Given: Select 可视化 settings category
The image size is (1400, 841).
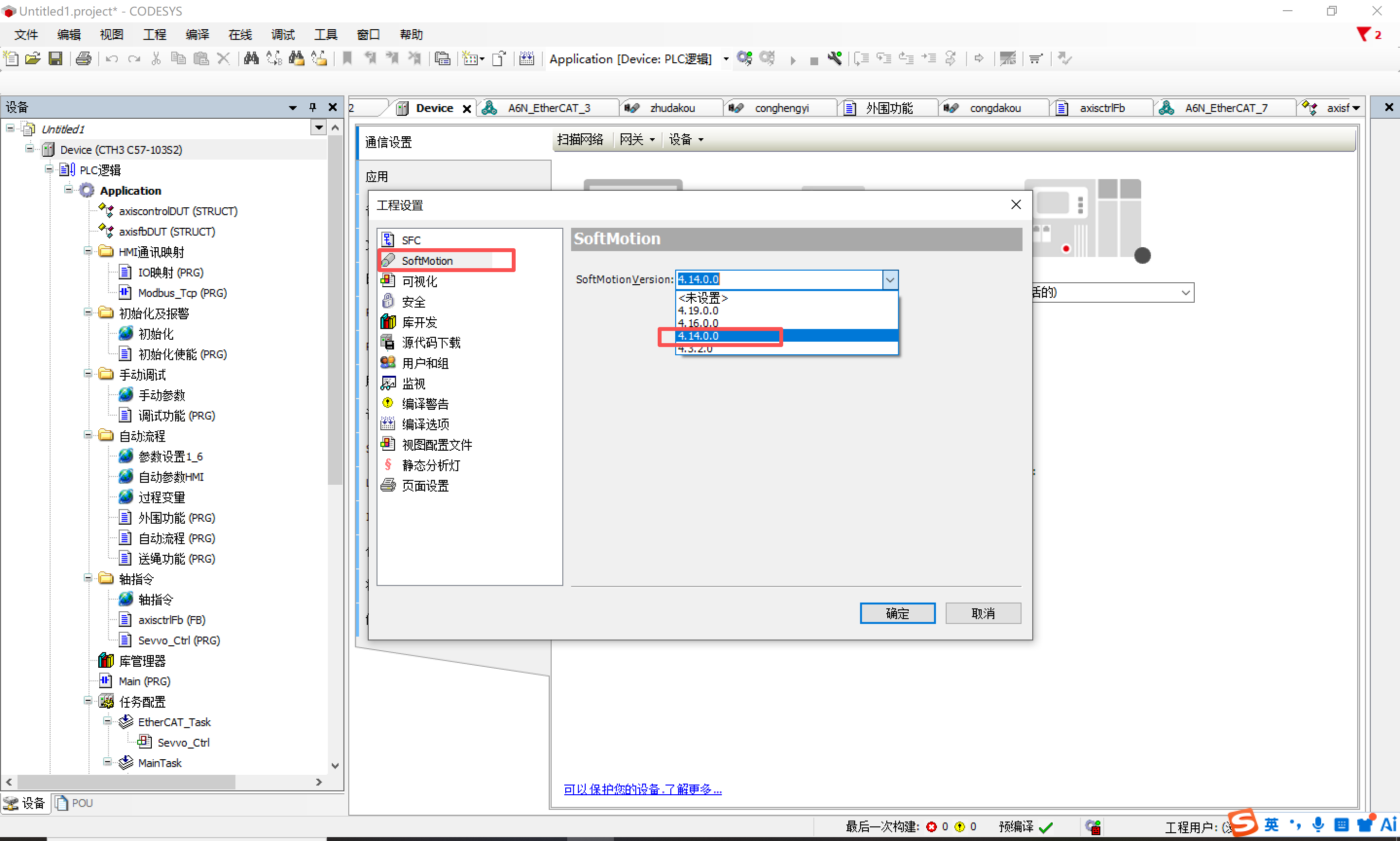Looking at the screenshot, I should coord(419,281).
